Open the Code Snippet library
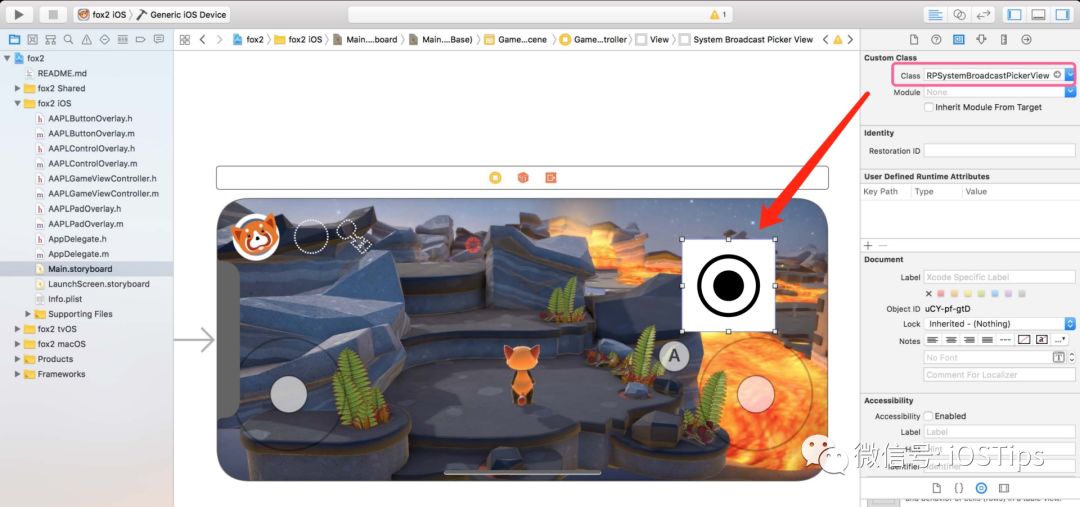Screen dimensions: 1080x507 click(959, 488)
